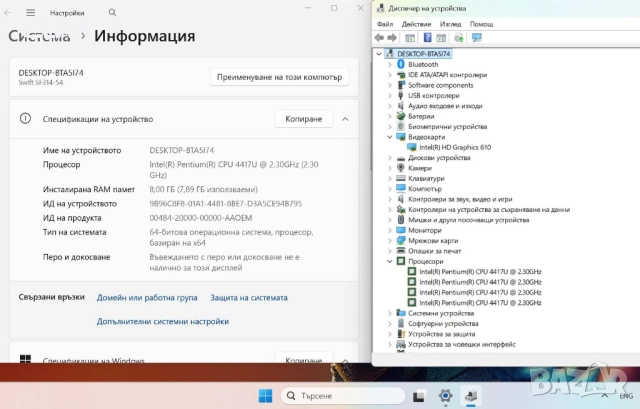
Task: Expand the Bluetooth device category
Action: [390, 64]
